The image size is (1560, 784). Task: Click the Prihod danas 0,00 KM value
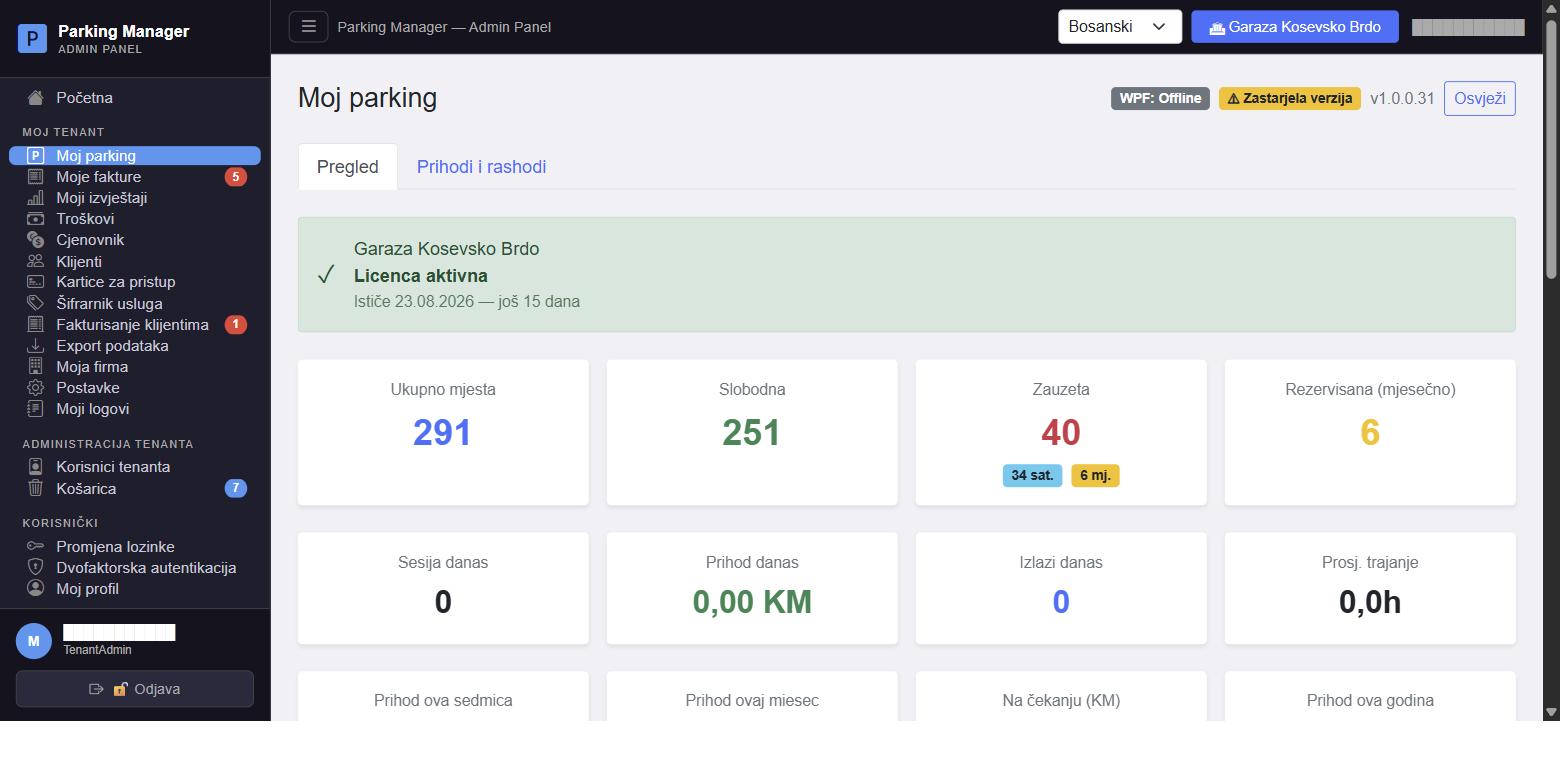click(x=752, y=602)
